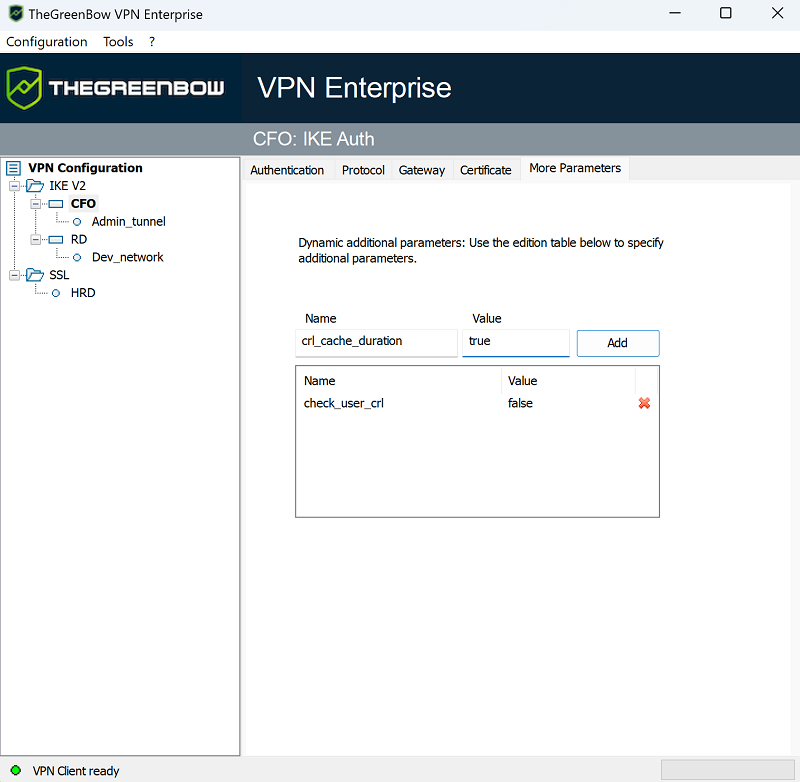Click the Admin_tunnel circle icon
This screenshot has width=800, height=782.
click(x=77, y=222)
